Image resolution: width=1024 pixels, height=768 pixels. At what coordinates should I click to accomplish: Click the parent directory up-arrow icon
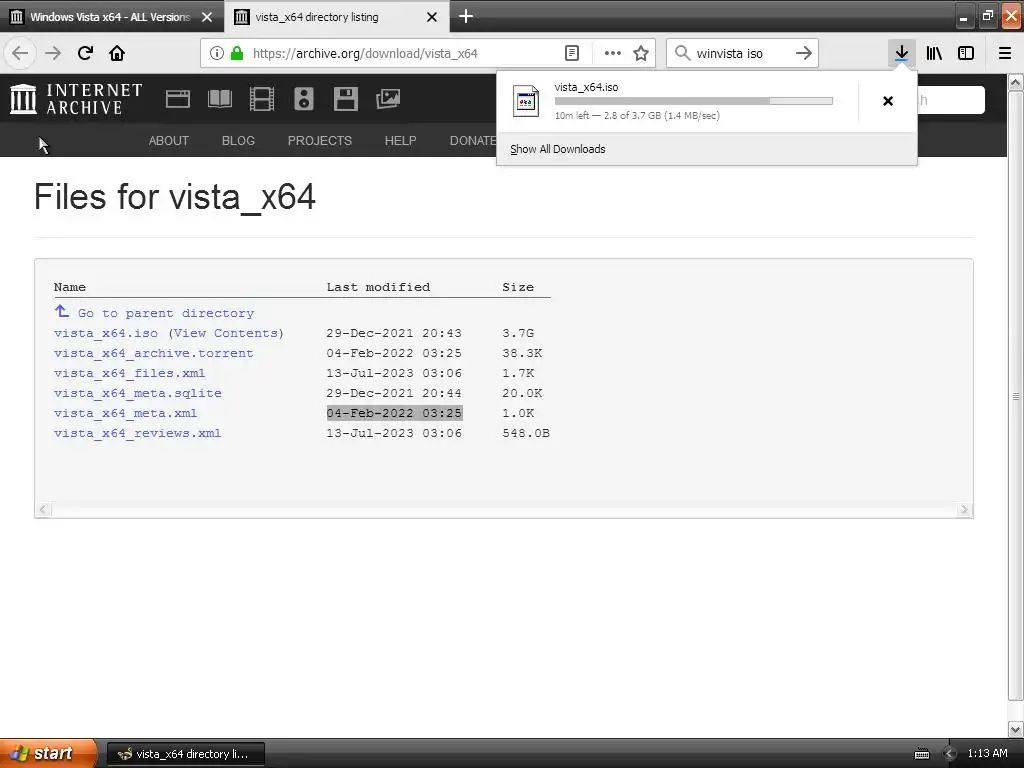(61, 311)
